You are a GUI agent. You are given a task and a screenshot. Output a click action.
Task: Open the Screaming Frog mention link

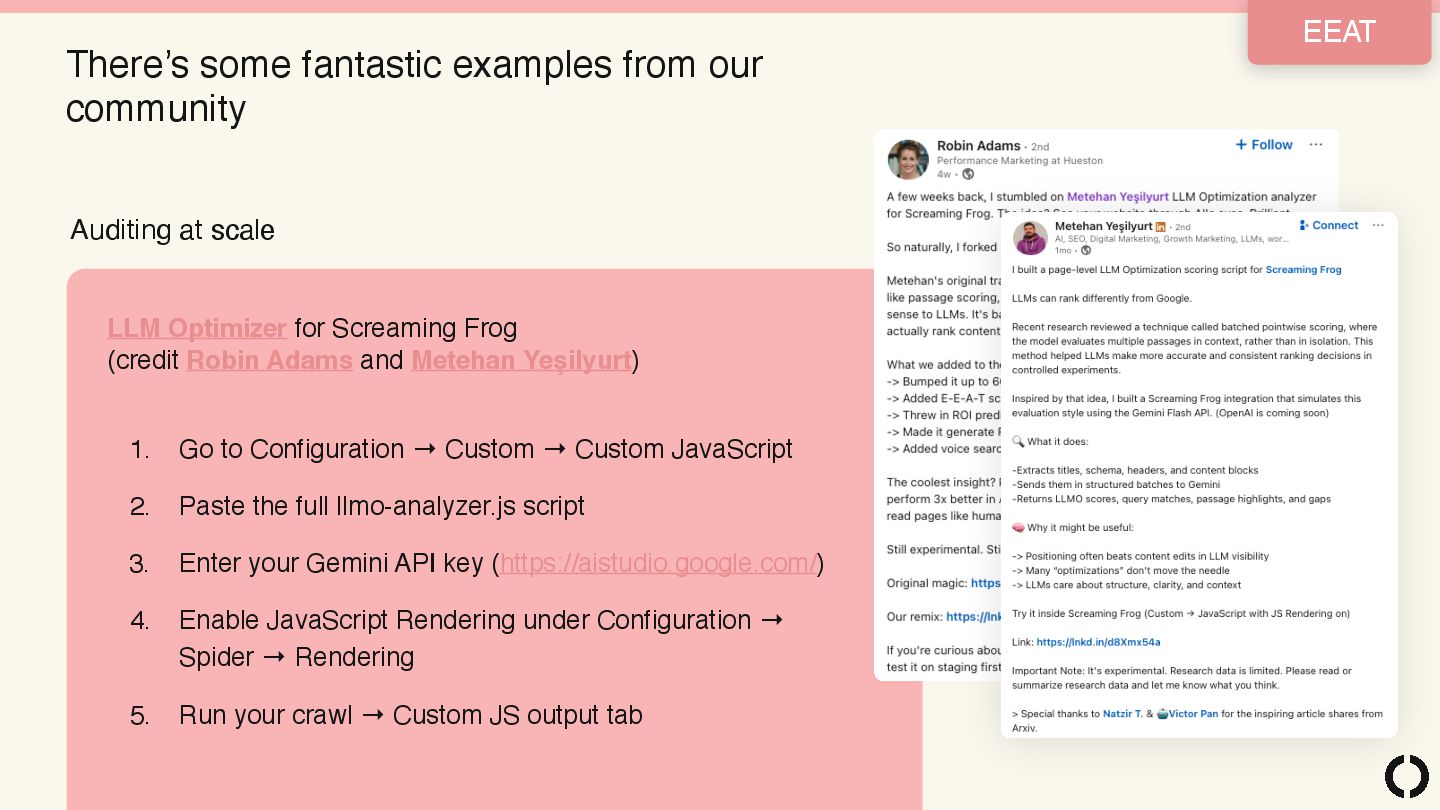pyautogui.click(x=1303, y=270)
